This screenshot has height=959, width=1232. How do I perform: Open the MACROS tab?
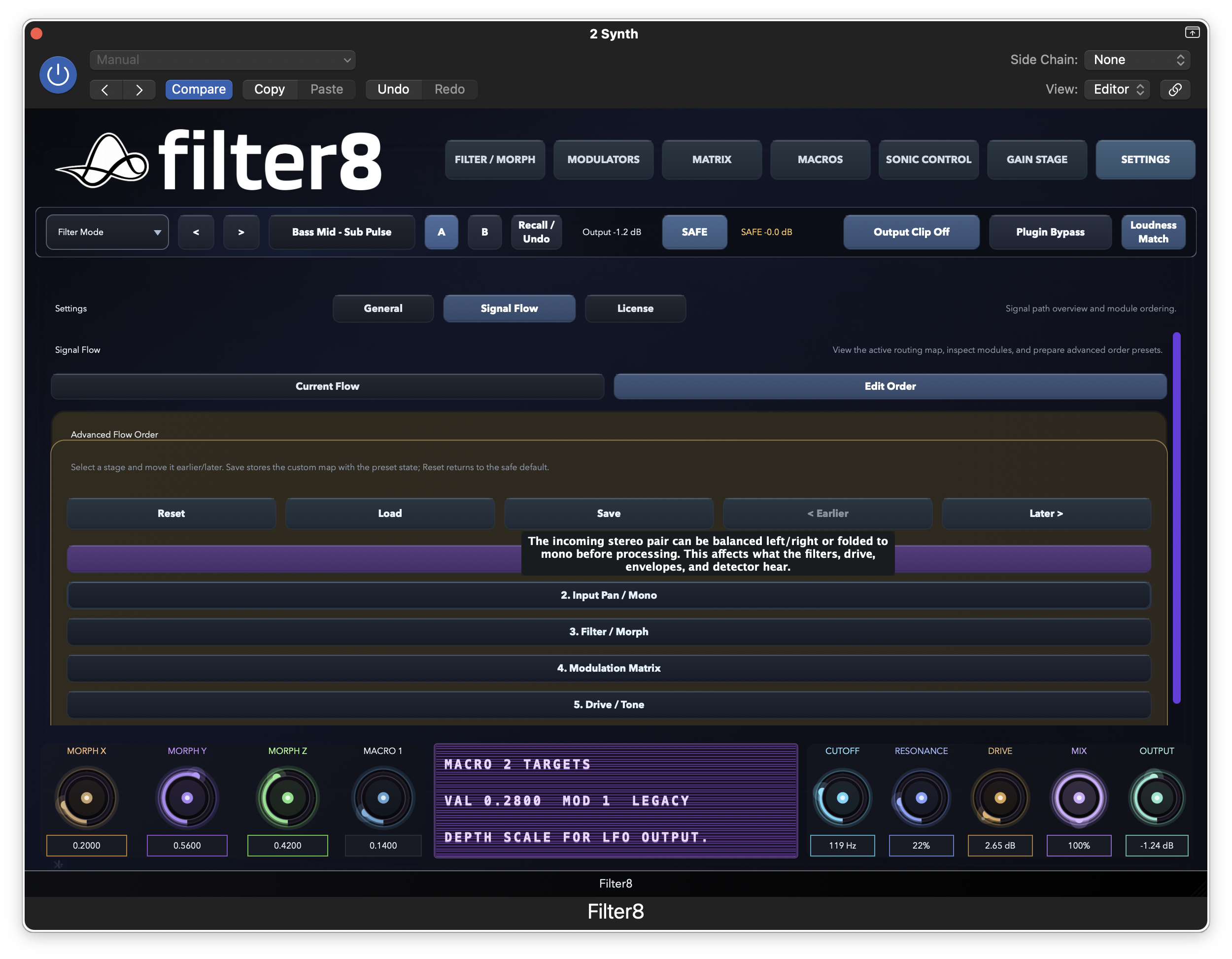(820, 160)
